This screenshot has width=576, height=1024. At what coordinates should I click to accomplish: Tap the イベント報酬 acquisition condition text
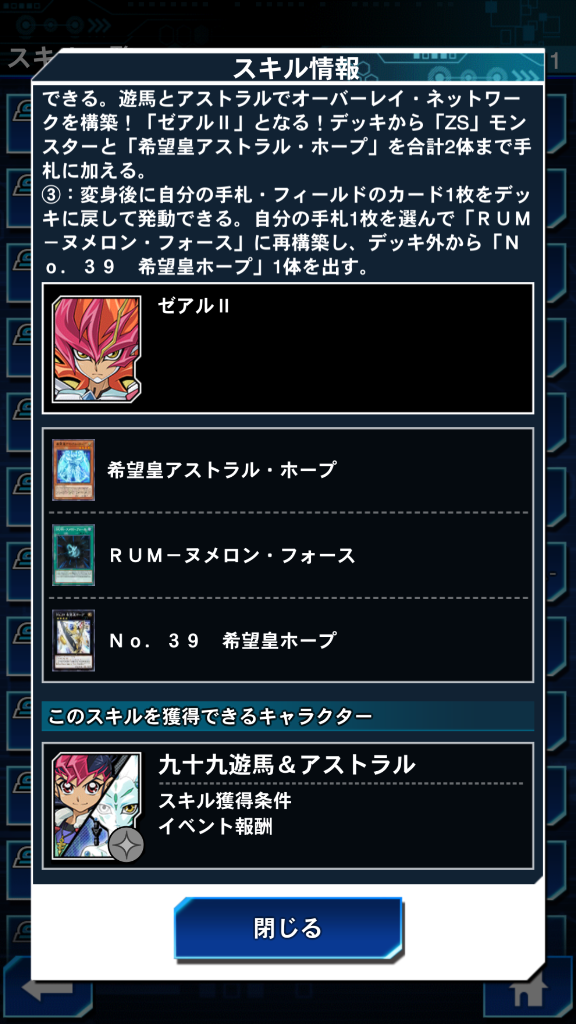coord(215,826)
